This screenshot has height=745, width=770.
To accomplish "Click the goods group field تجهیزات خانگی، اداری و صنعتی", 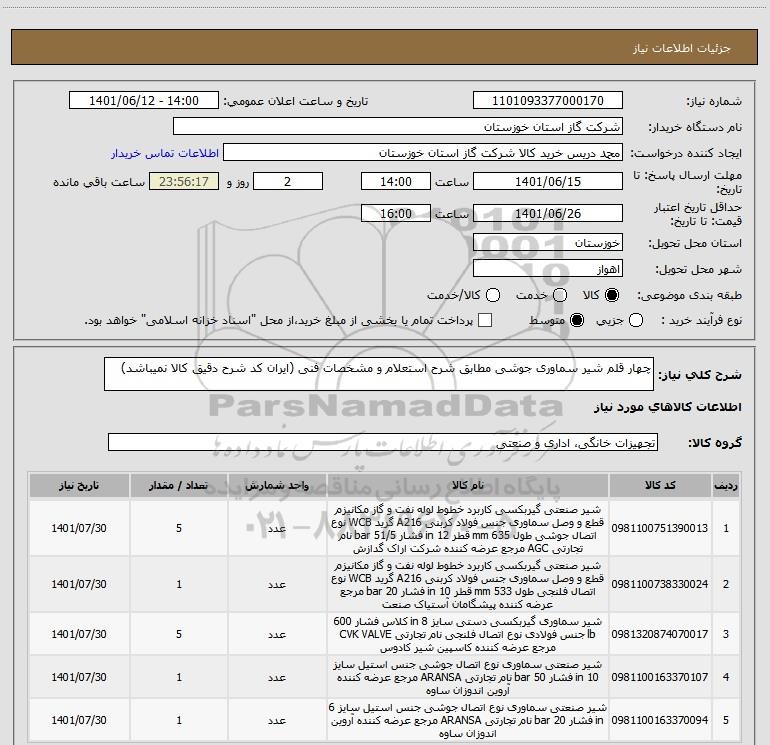I will coord(383,442).
